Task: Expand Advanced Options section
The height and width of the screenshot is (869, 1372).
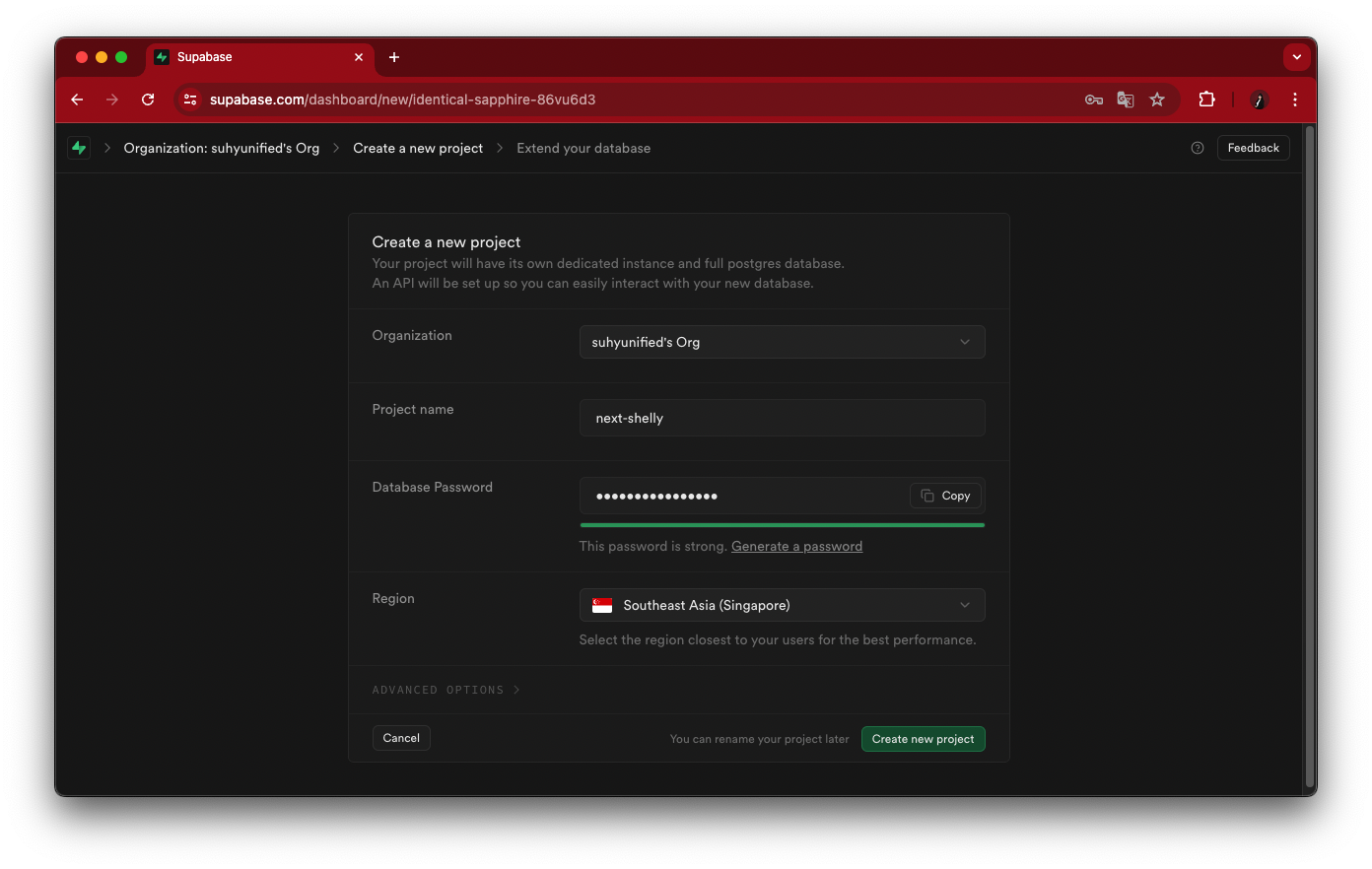Action: click(446, 690)
